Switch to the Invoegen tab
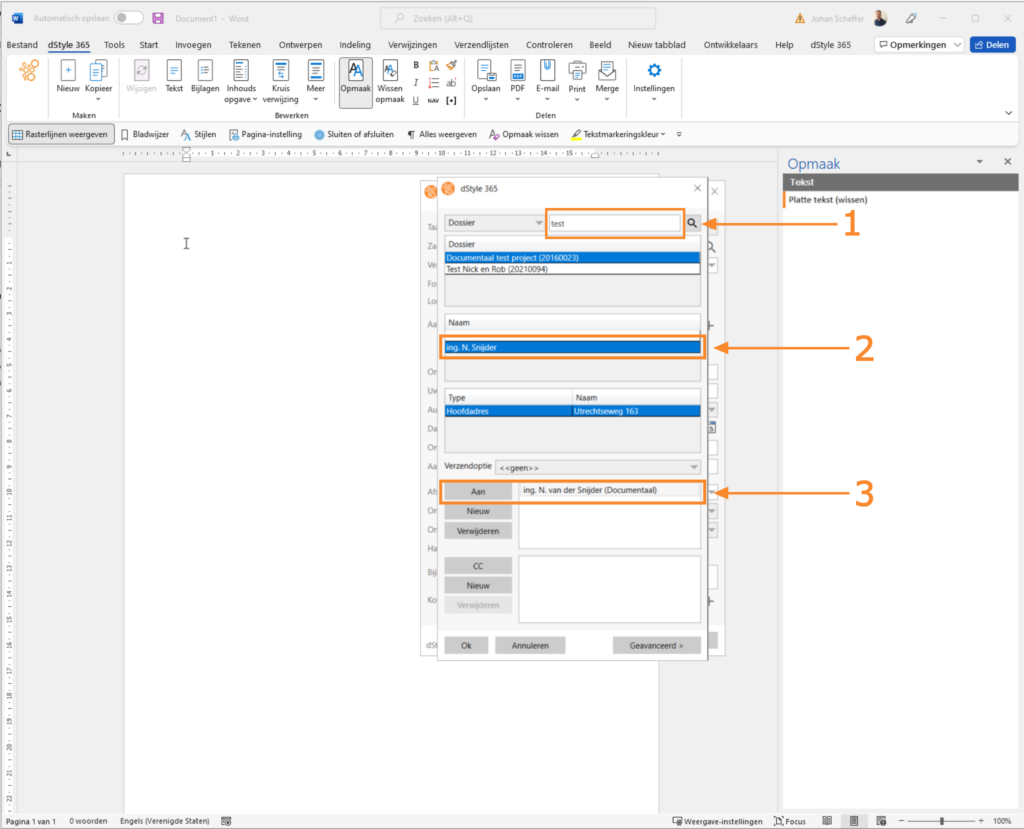The image size is (1024, 829). [193, 44]
